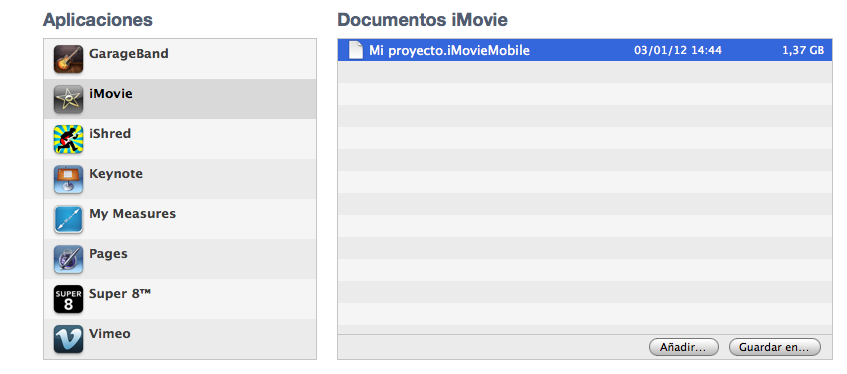Image resolution: width=847 pixels, height=374 pixels.
Task: Click the Añadir... button
Action: point(684,348)
